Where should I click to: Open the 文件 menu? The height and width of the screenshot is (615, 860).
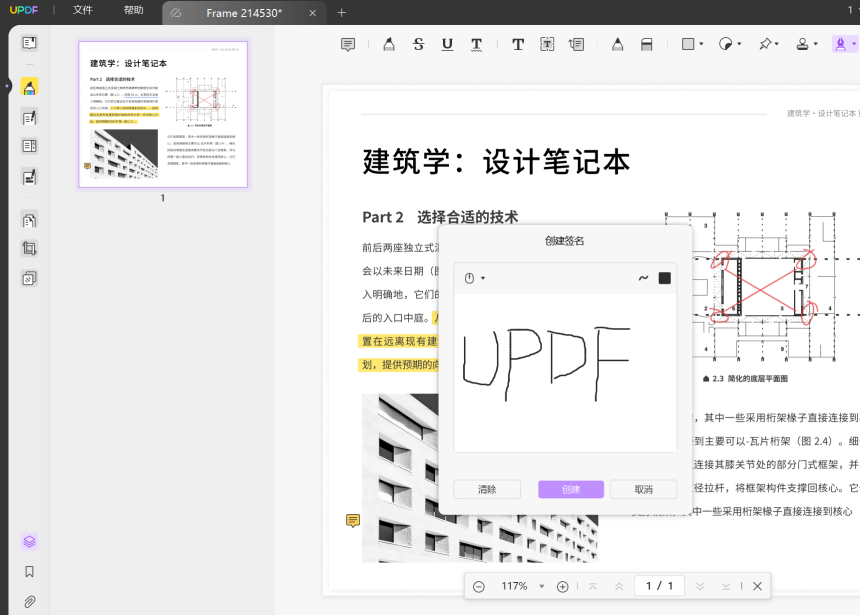point(82,10)
